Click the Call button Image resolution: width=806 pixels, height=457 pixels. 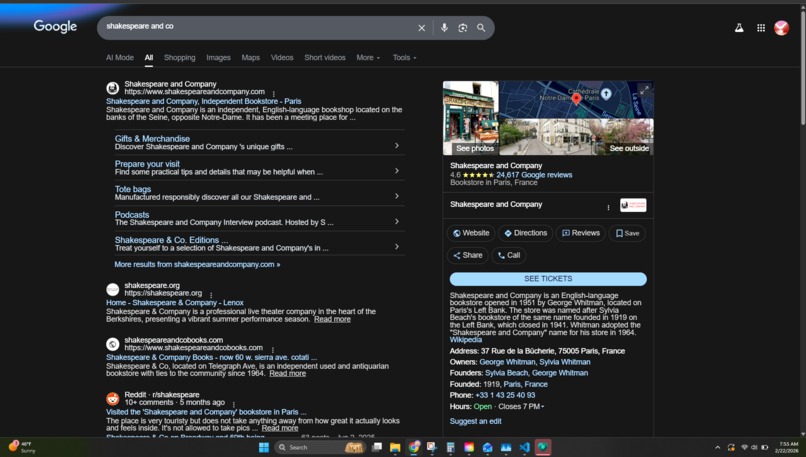tap(508, 255)
